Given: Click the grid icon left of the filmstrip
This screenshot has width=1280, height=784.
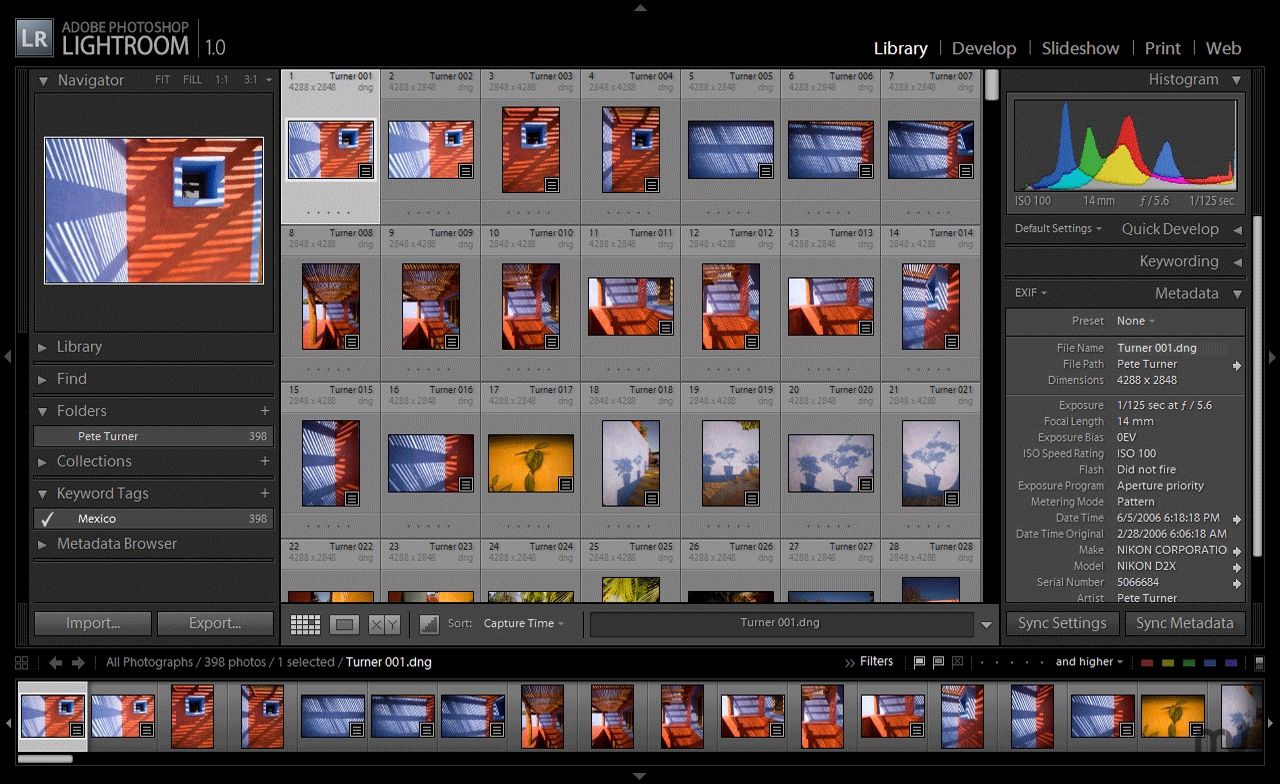Looking at the screenshot, I should tap(20, 662).
